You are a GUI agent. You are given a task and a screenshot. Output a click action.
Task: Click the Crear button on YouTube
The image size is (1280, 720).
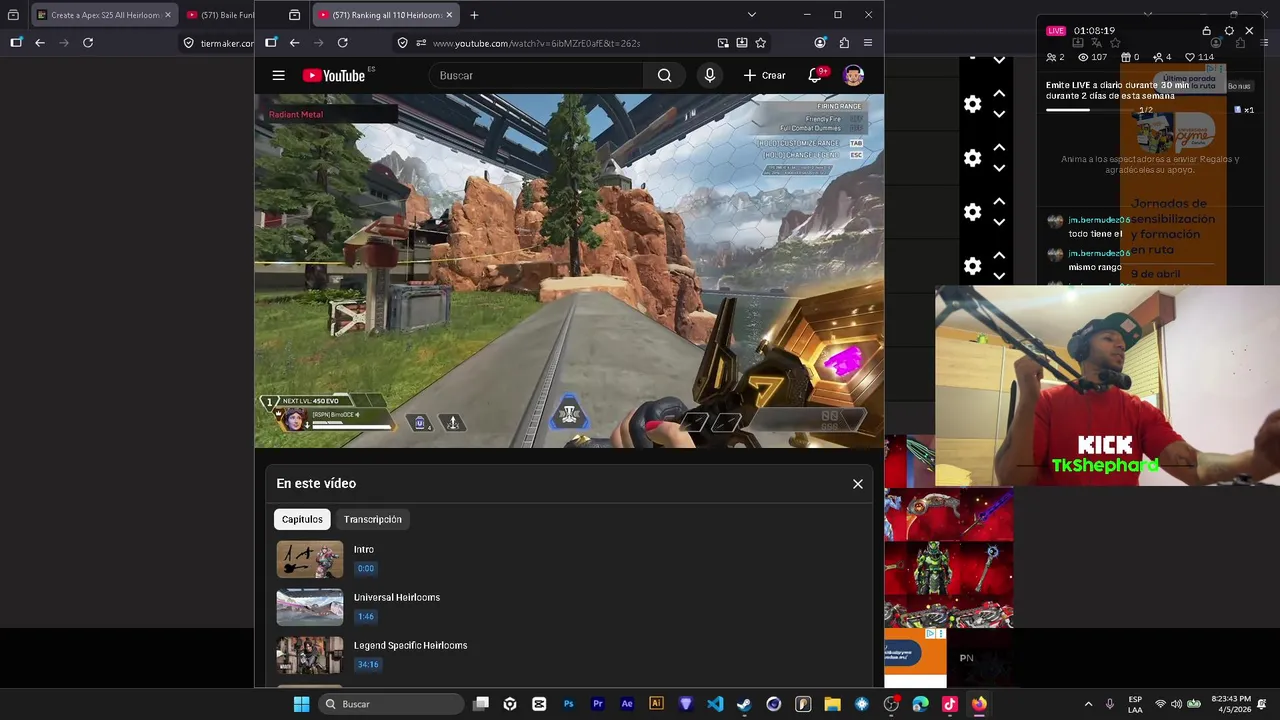[765, 75]
